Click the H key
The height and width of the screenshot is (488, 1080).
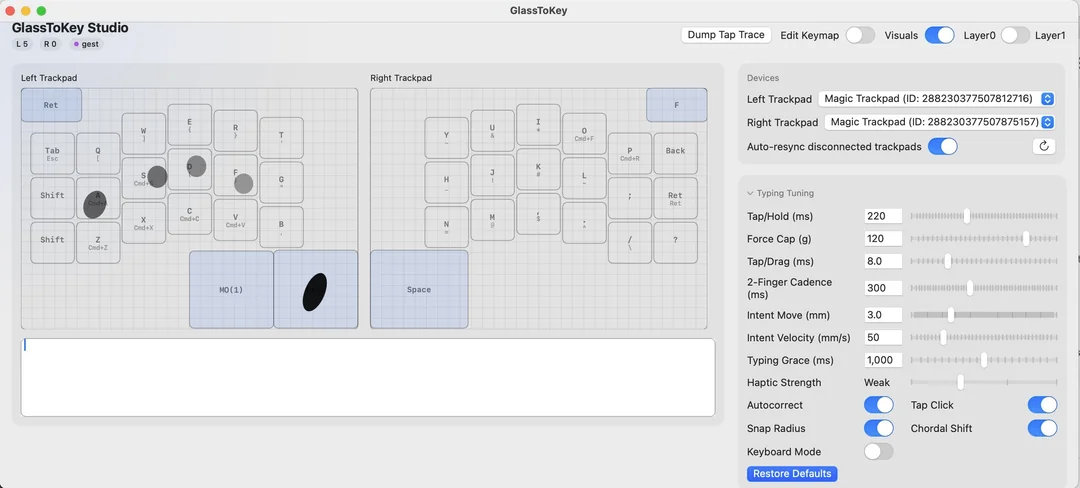tap(446, 182)
